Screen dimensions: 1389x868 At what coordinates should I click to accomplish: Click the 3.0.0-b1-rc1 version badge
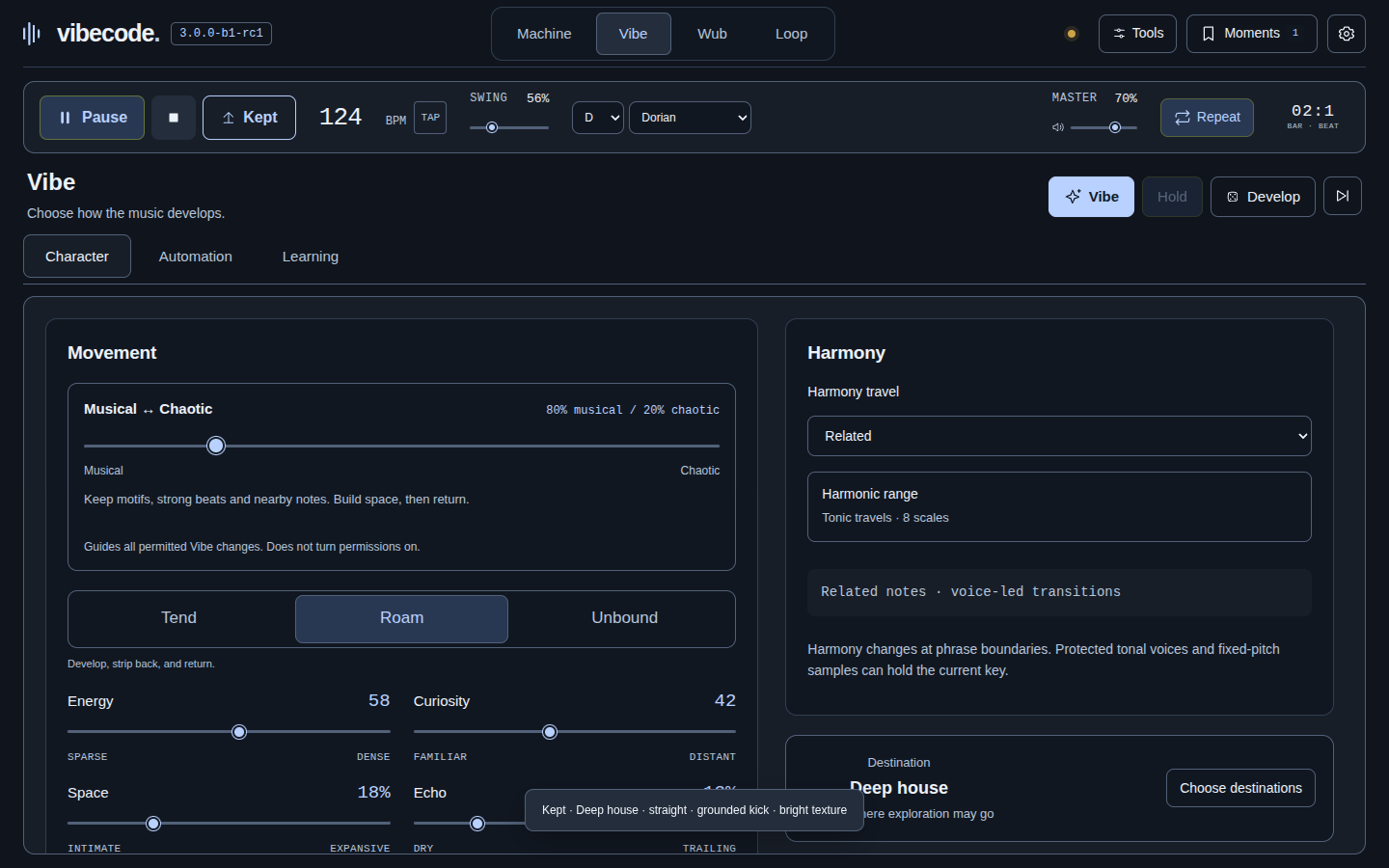[x=221, y=34]
